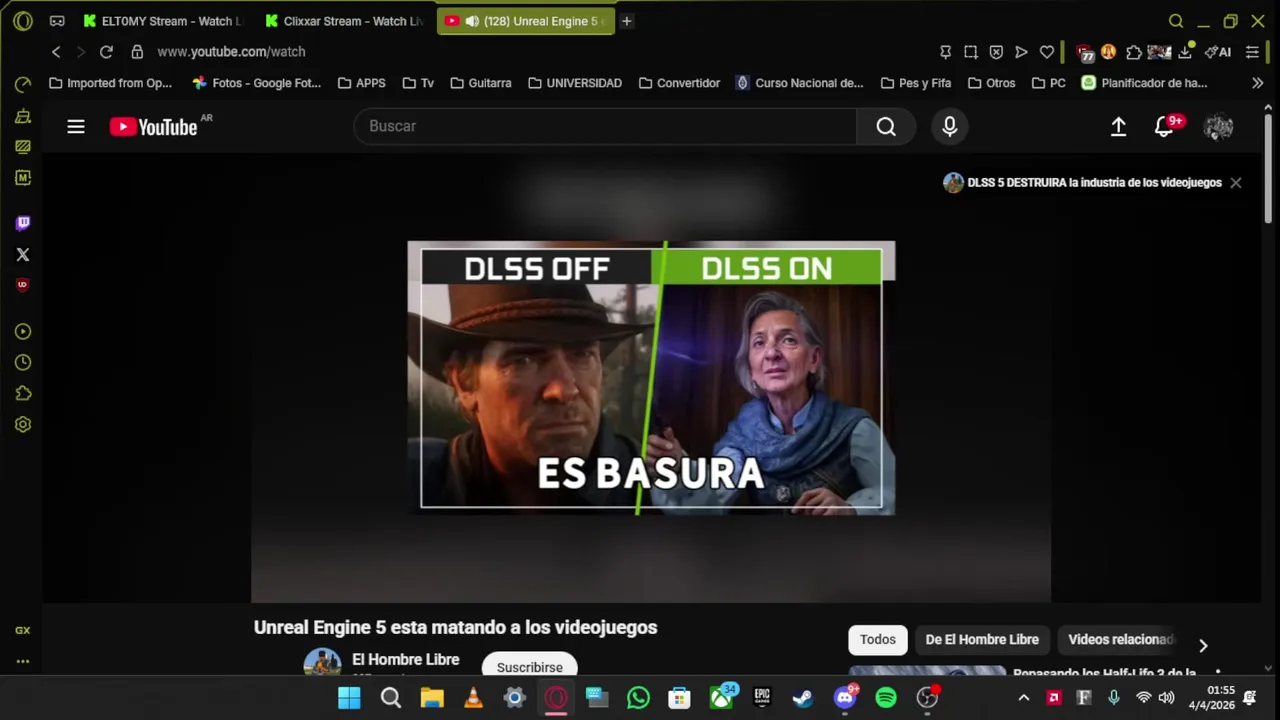Click the GX icon at sidebar bottom
The height and width of the screenshot is (720, 1280).
click(x=23, y=630)
